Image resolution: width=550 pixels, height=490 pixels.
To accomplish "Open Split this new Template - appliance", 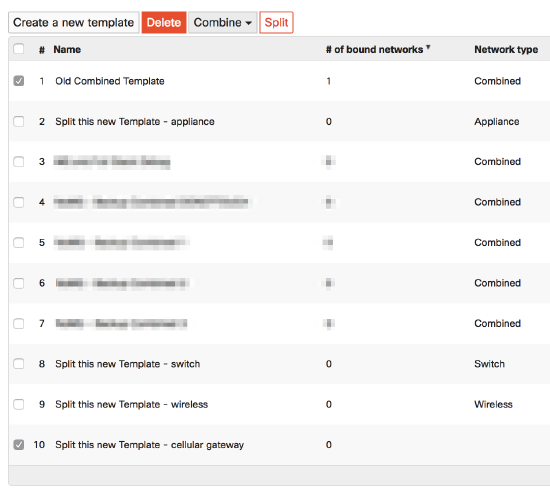I will click(x=135, y=122).
